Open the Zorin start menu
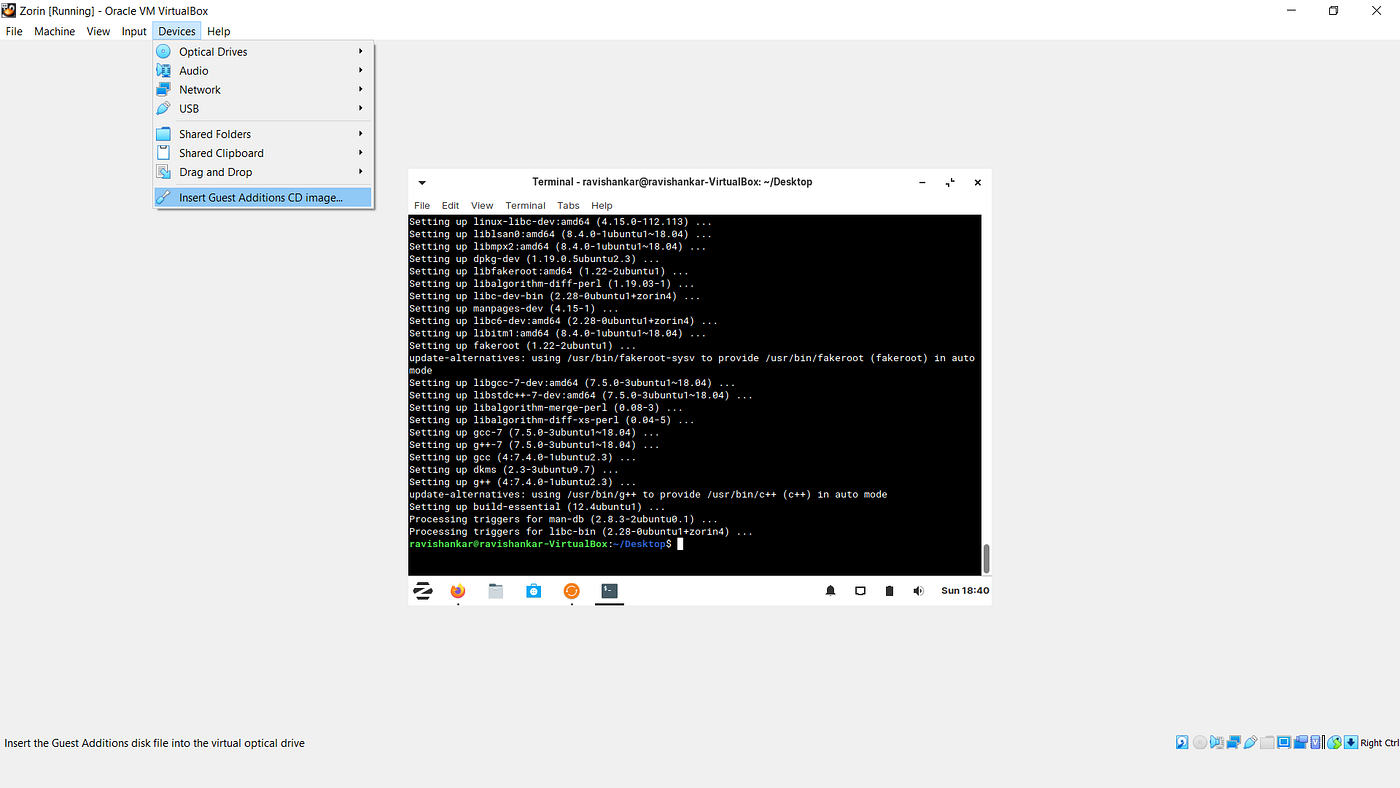The width and height of the screenshot is (1400, 788). point(423,591)
